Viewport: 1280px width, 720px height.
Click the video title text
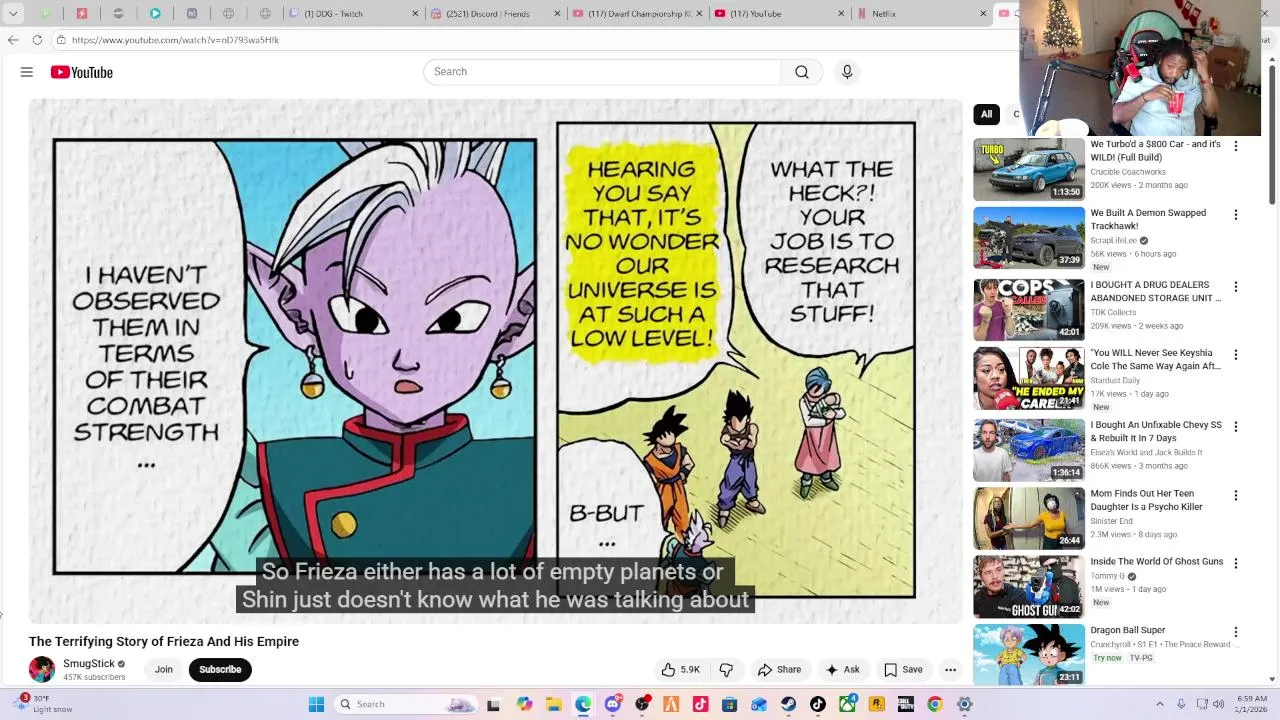click(164, 642)
